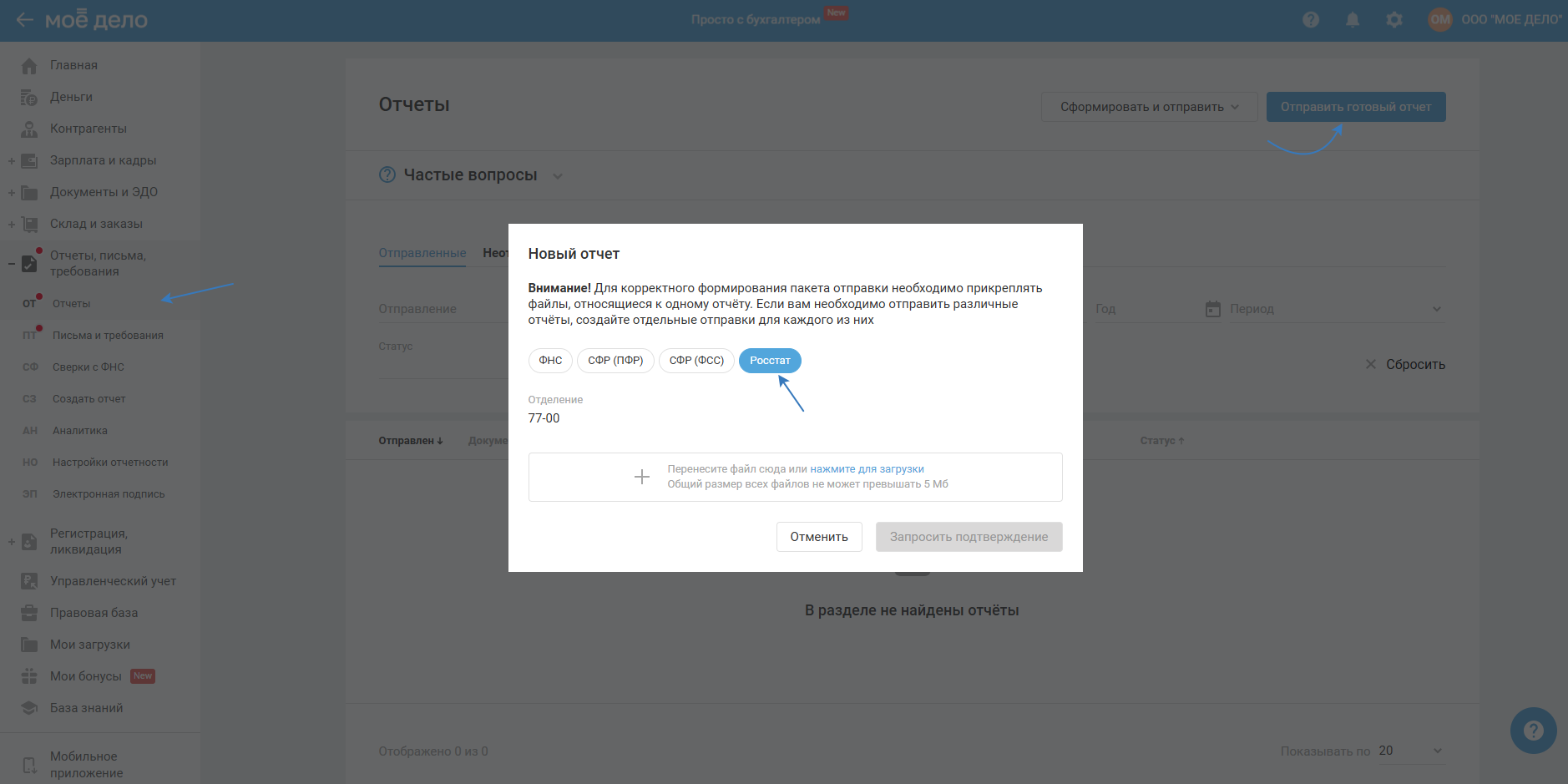Screen dimensions: 1568x784
Task: Click the Правовая база briefcase icon
Action: click(x=29, y=613)
